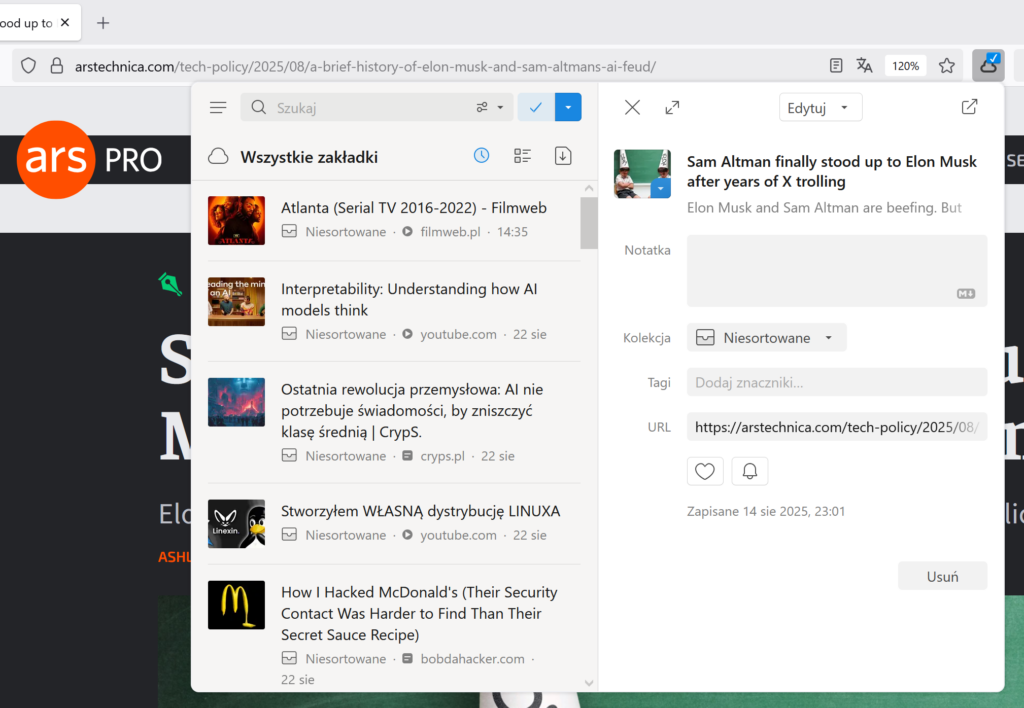Click the export/download icon

click(563, 155)
